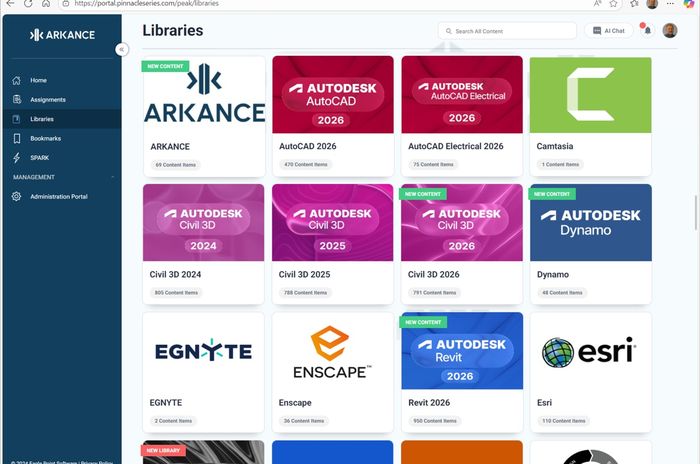This screenshot has height=464, width=700.
Task: Click the ARKANCE logo in sidebar
Action: pos(62,35)
